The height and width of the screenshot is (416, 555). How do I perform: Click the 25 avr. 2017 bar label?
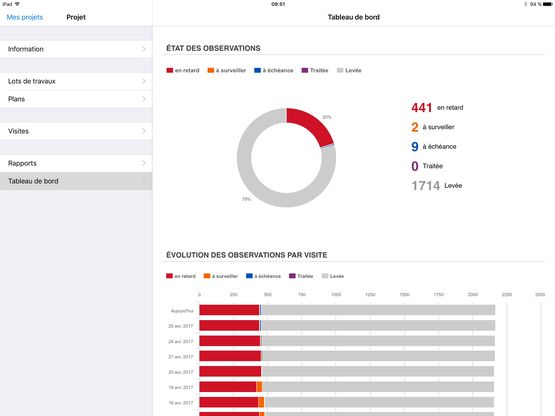click(x=181, y=326)
